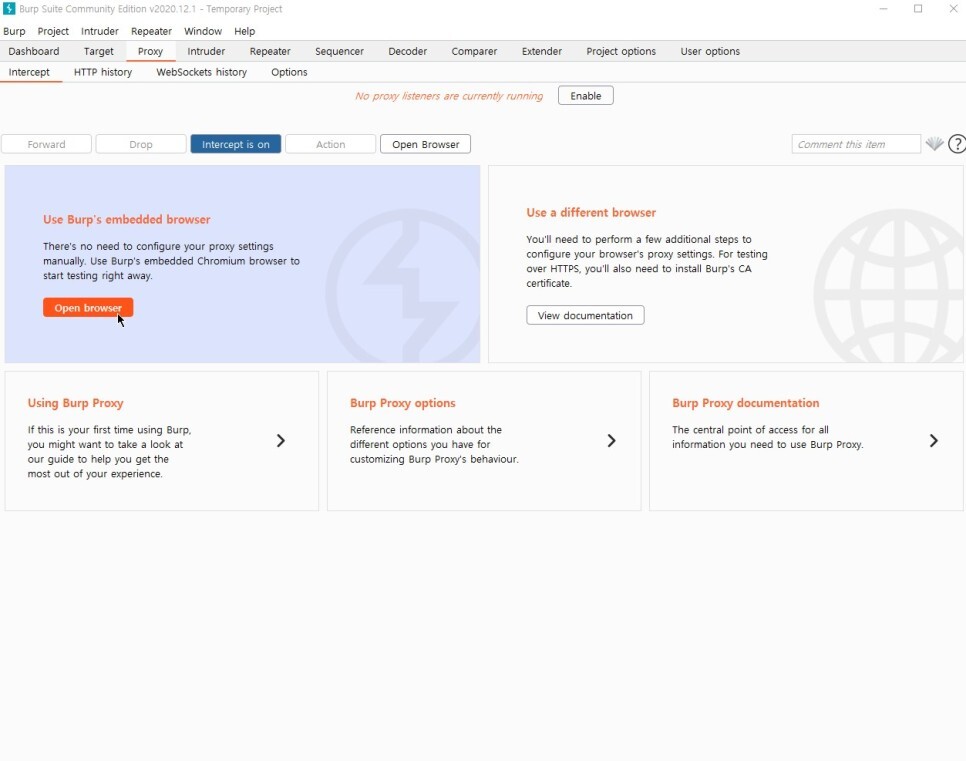Open the HTTP history sub-tab

pos(103,72)
